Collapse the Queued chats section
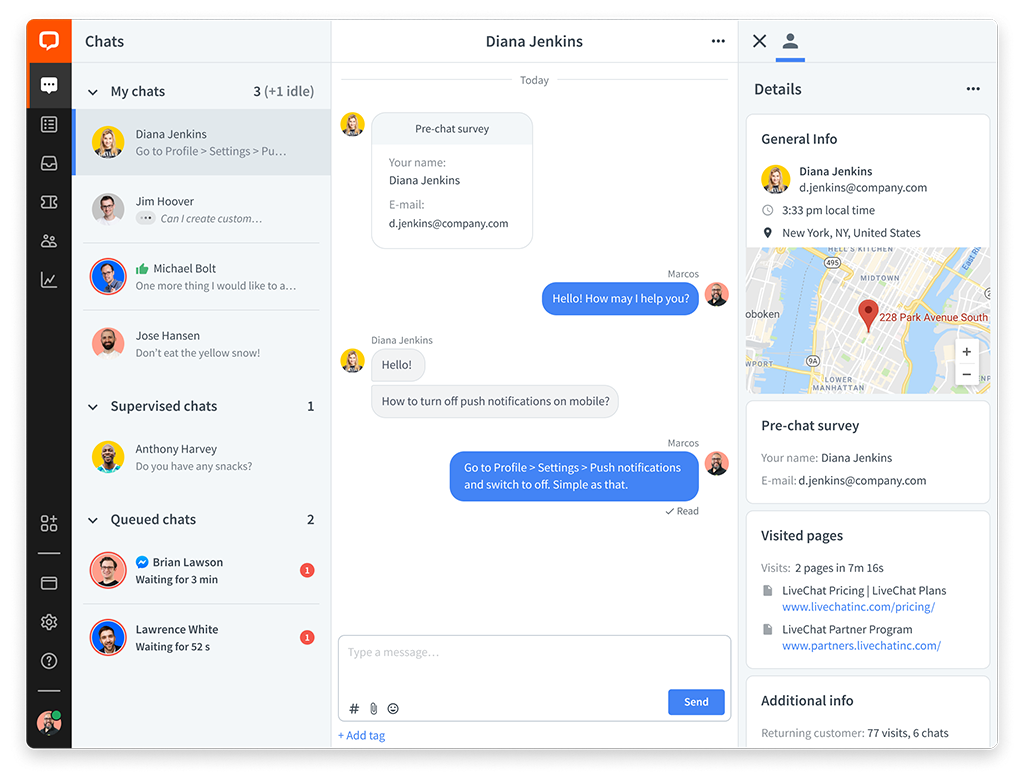Image resolution: width=1023 pixels, height=776 pixels. pyautogui.click(x=93, y=520)
